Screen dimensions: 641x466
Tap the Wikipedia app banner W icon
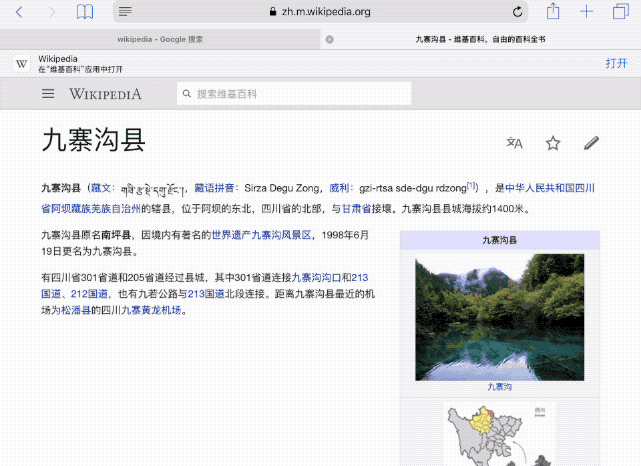coord(21,64)
